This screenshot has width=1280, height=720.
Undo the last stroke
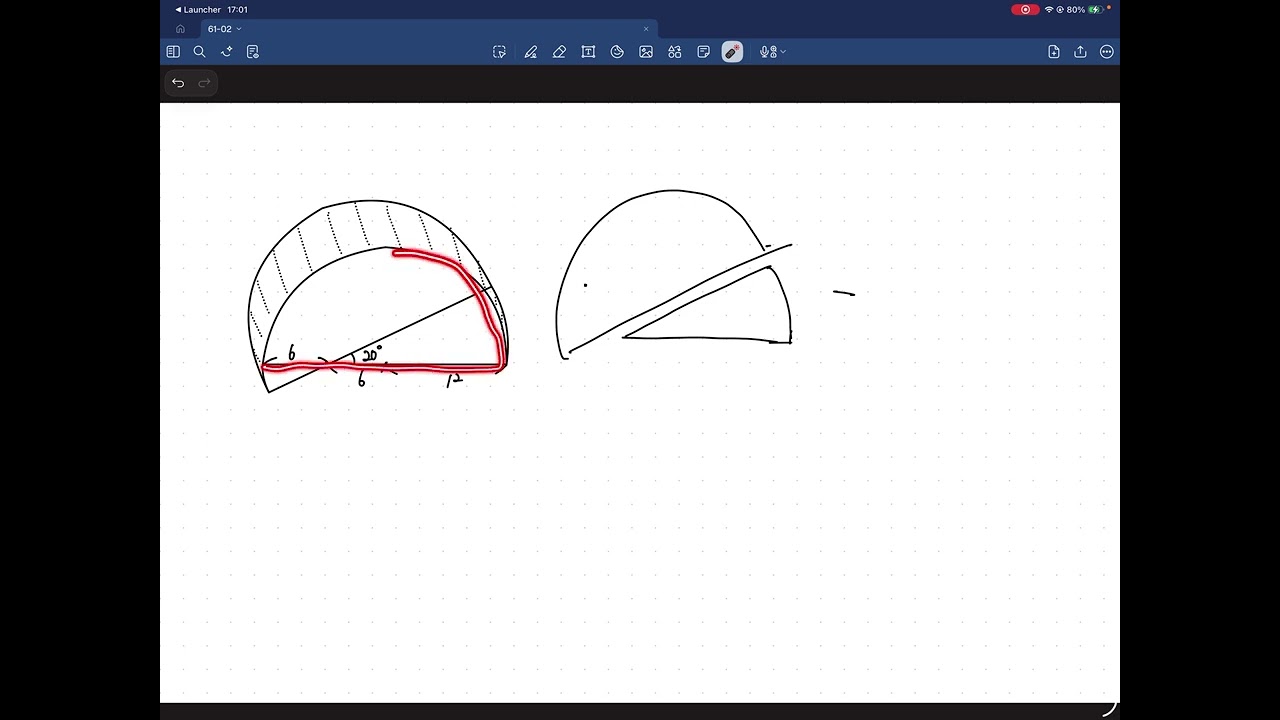coord(178,83)
